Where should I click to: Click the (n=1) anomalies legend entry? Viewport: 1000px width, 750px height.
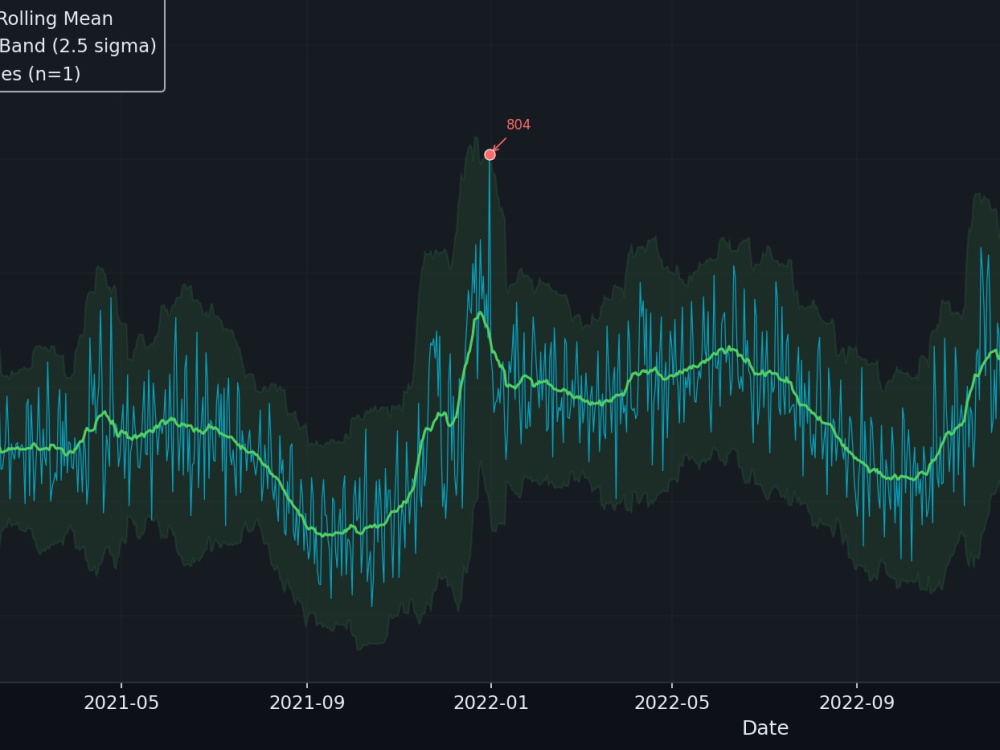point(40,74)
